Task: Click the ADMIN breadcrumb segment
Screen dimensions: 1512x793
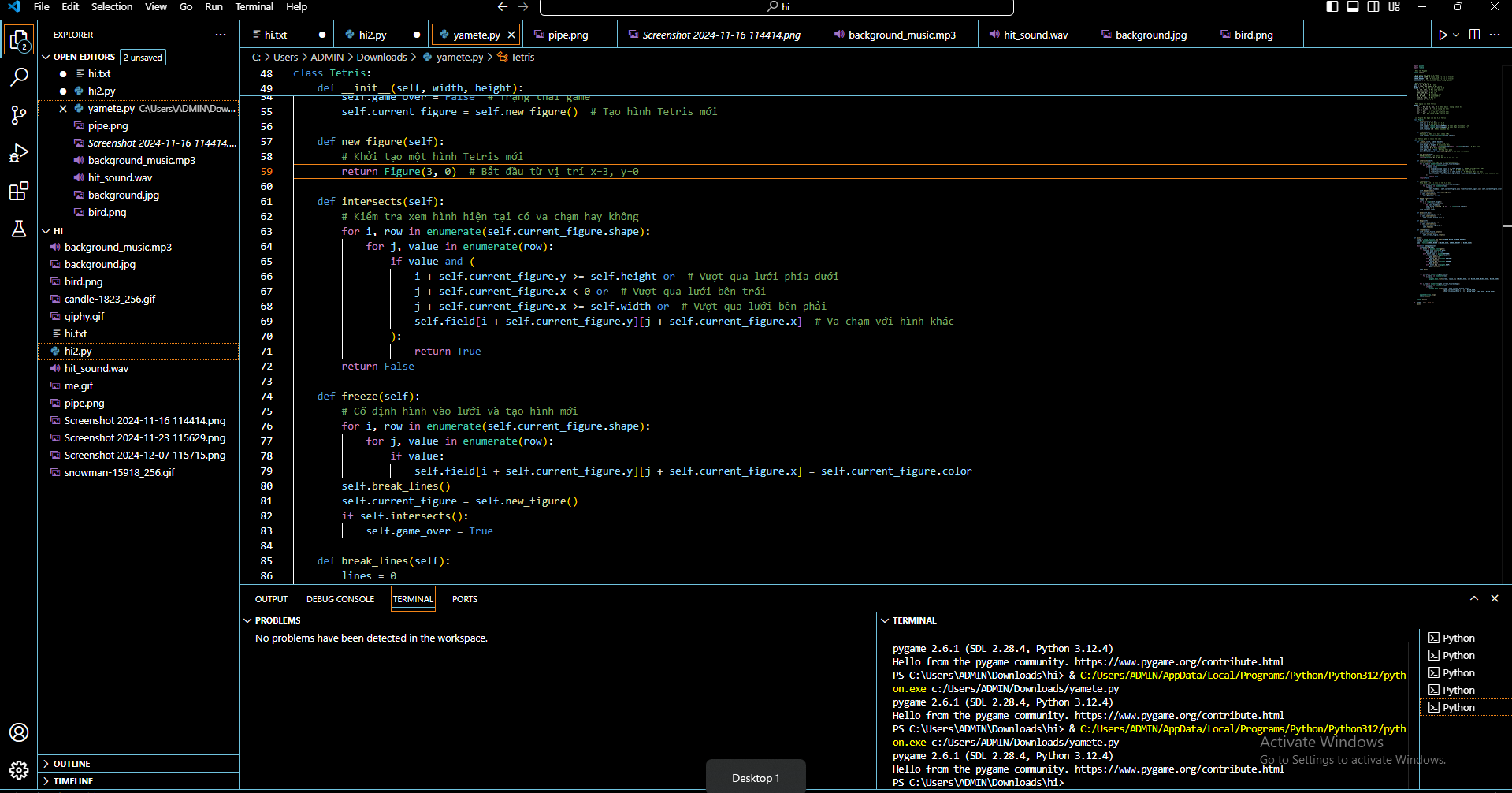Action: [x=327, y=57]
